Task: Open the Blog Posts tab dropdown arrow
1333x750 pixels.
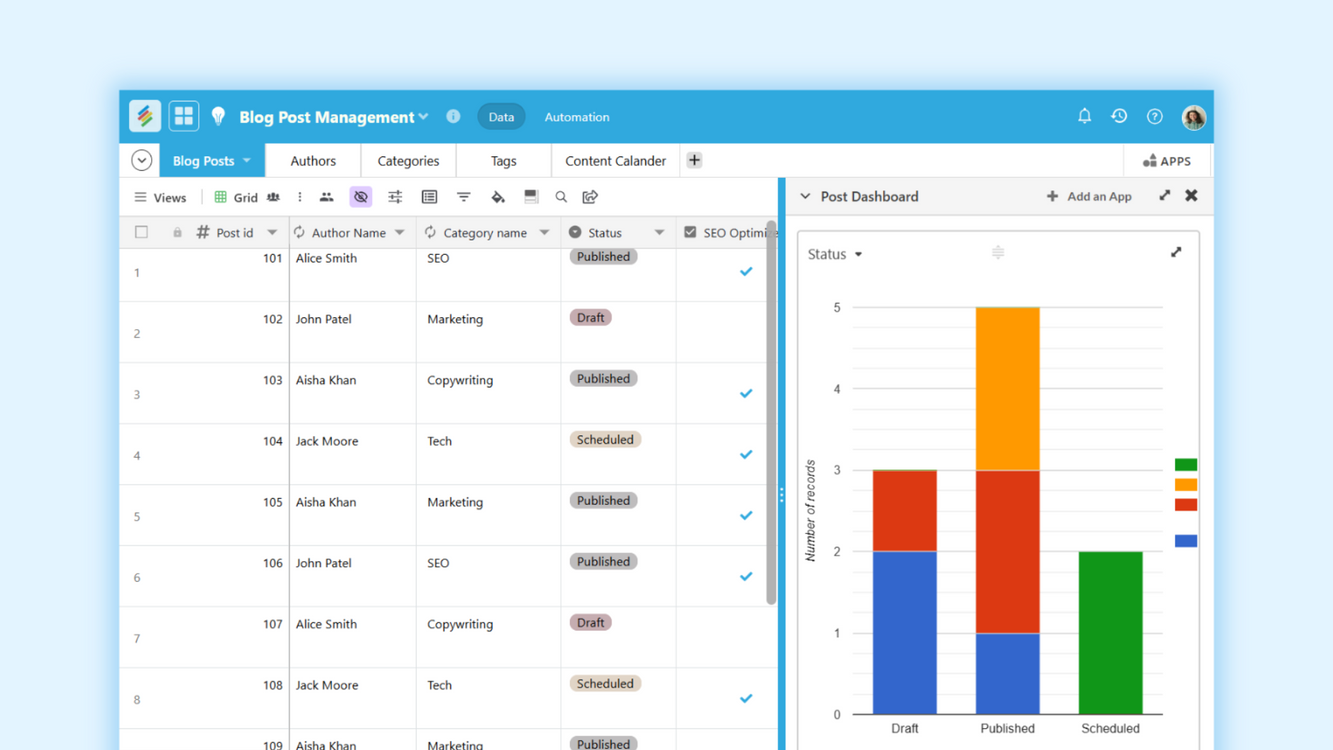Action: 247,160
